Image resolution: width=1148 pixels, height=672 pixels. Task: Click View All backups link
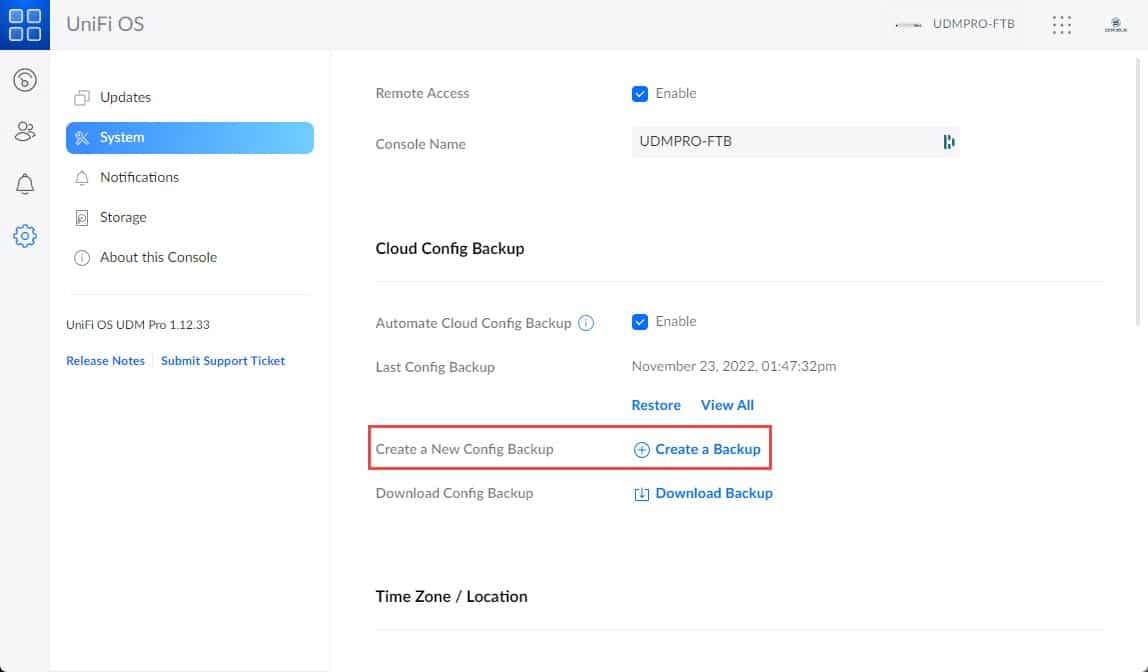point(727,406)
